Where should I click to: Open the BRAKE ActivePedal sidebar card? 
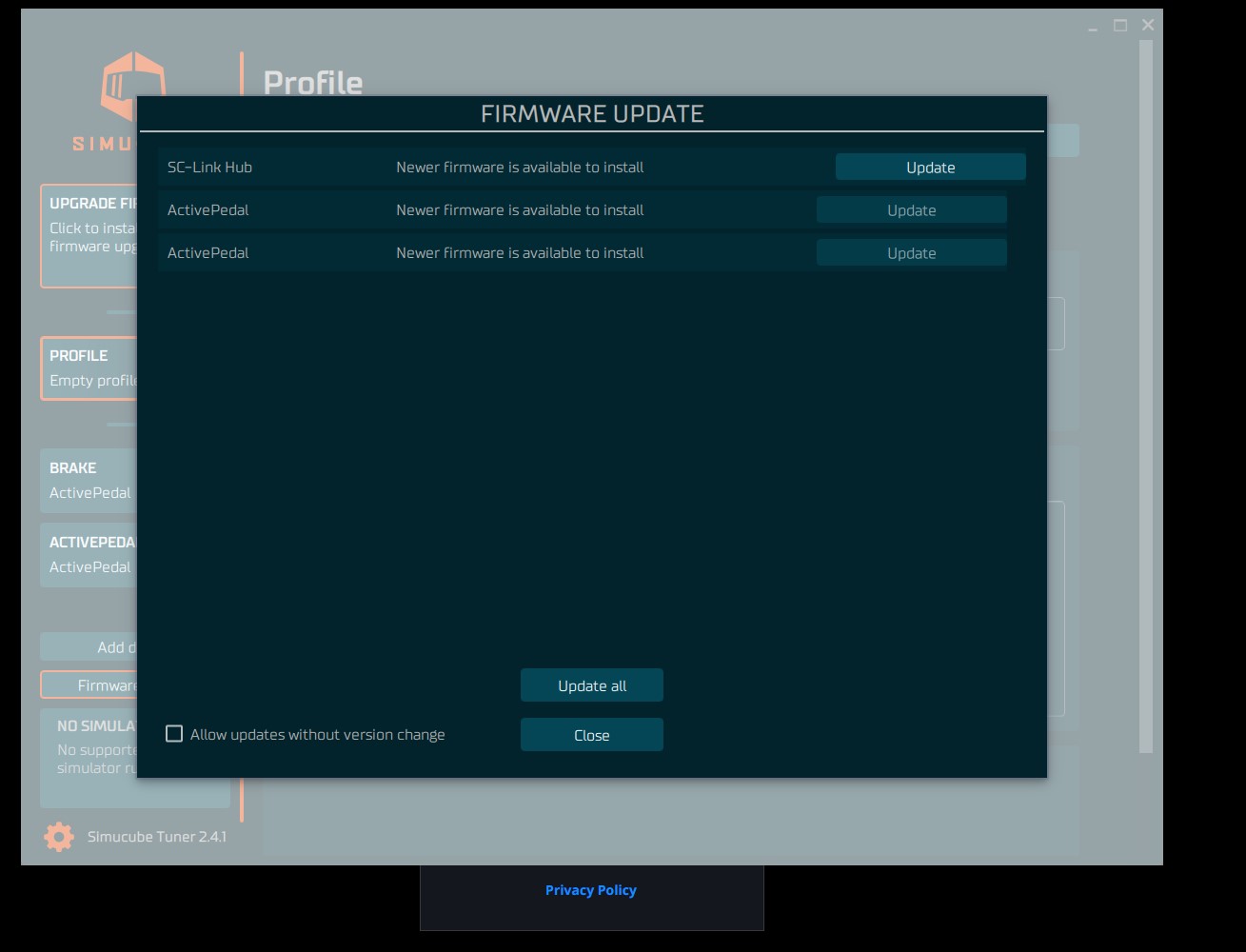coord(89,481)
